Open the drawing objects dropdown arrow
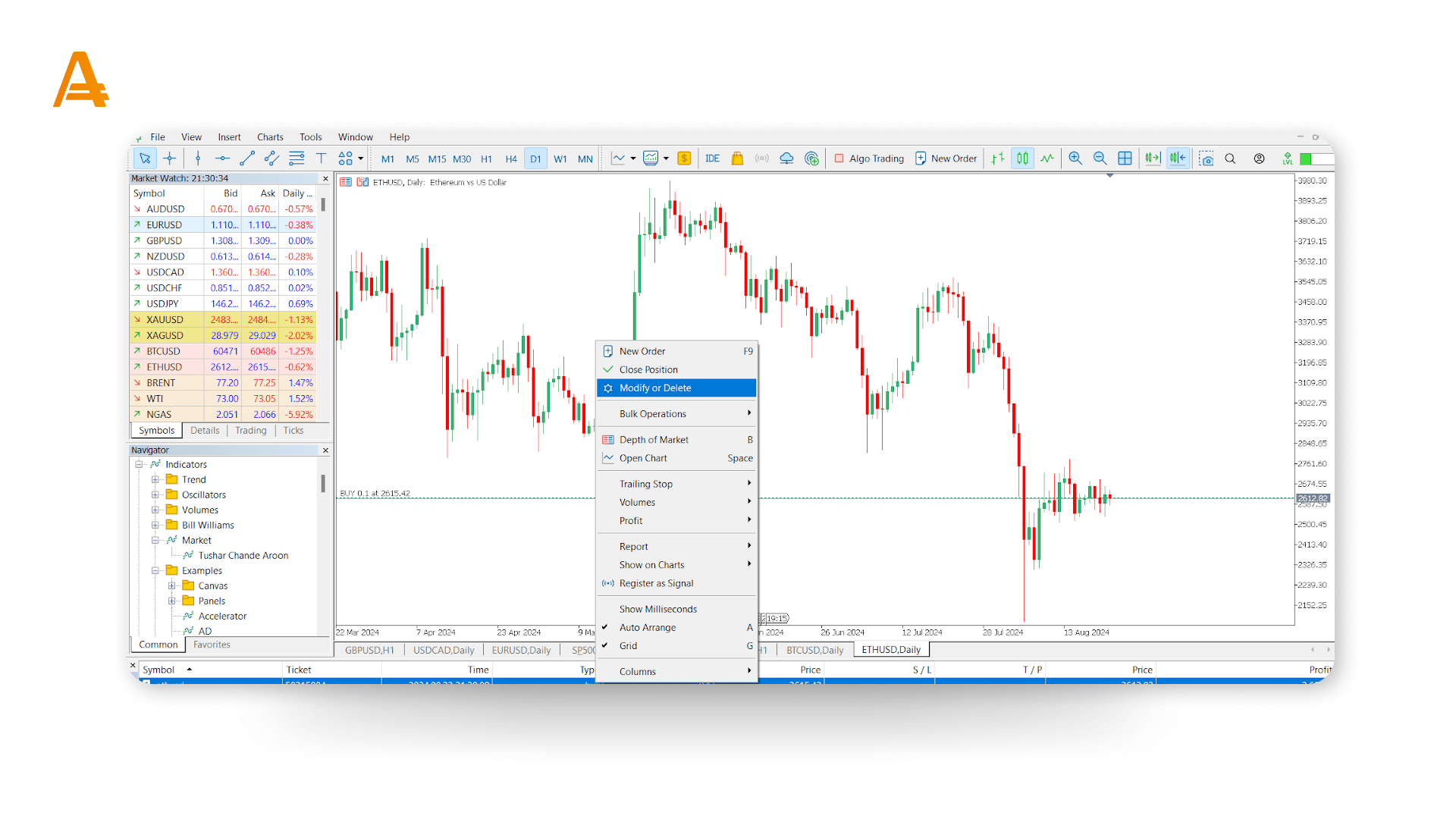This screenshot has height=819, width=1456. [361, 158]
